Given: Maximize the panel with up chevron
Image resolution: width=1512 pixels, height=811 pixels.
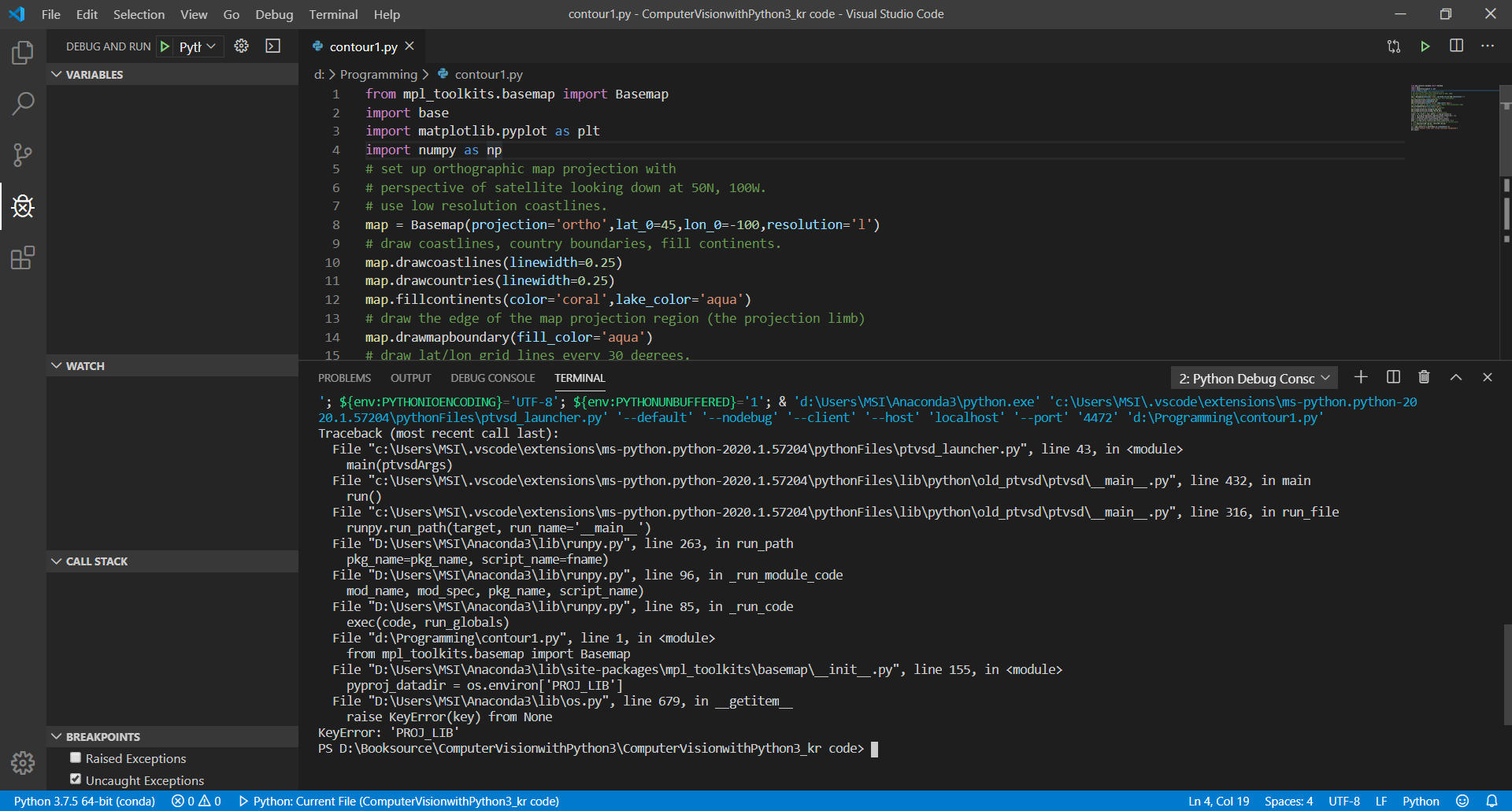Looking at the screenshot, I should tap(1456, 377).
